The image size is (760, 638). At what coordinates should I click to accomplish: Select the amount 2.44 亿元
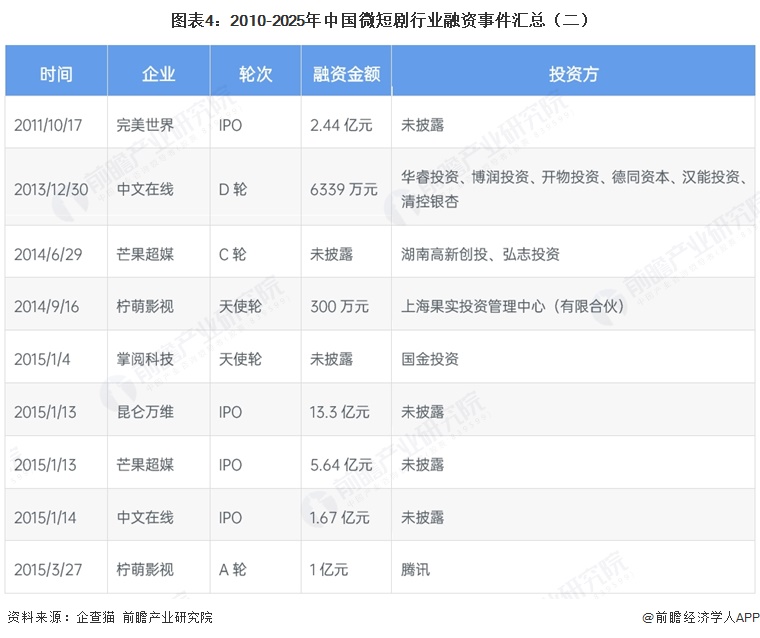(x=341, y=125)
